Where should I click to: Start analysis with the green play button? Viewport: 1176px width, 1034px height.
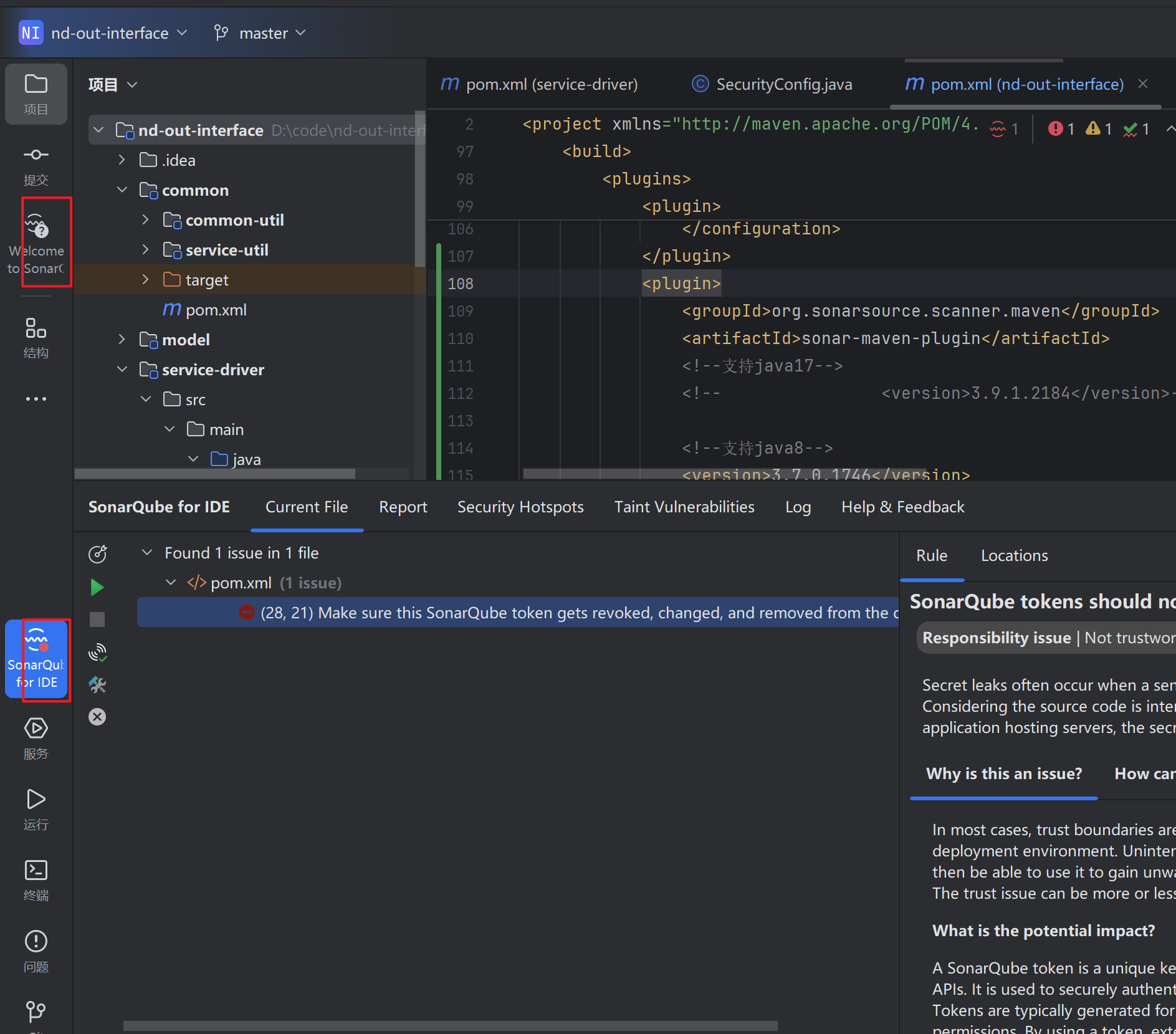coord(97,586)
